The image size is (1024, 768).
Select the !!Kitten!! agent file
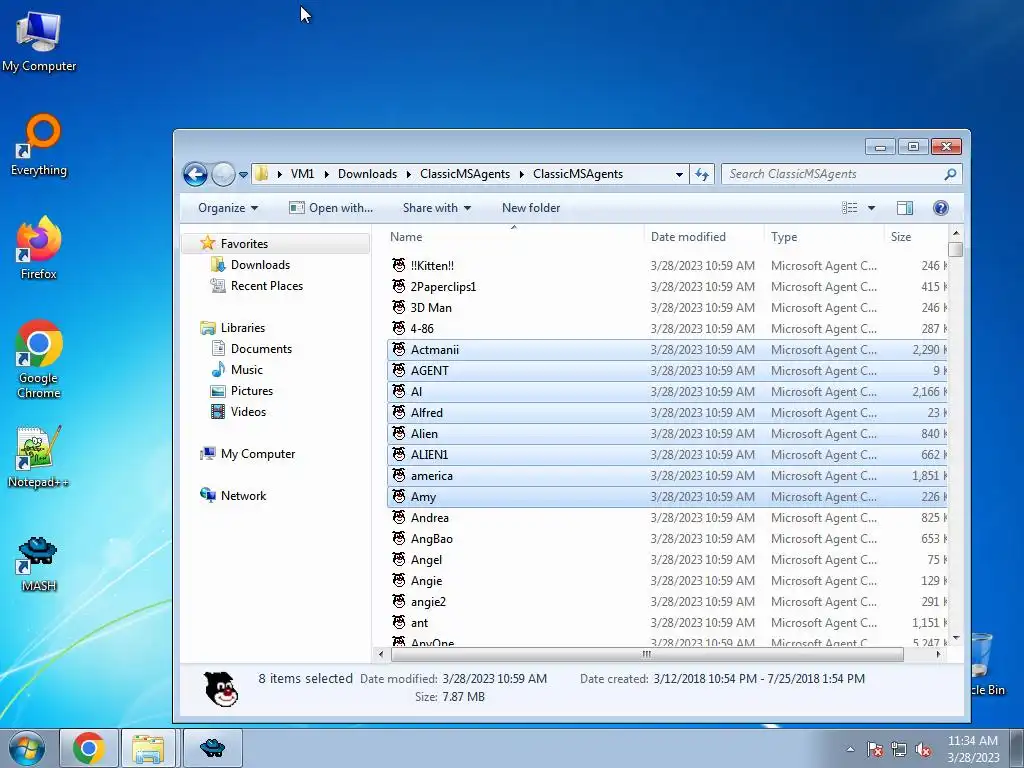click(667, 266)
